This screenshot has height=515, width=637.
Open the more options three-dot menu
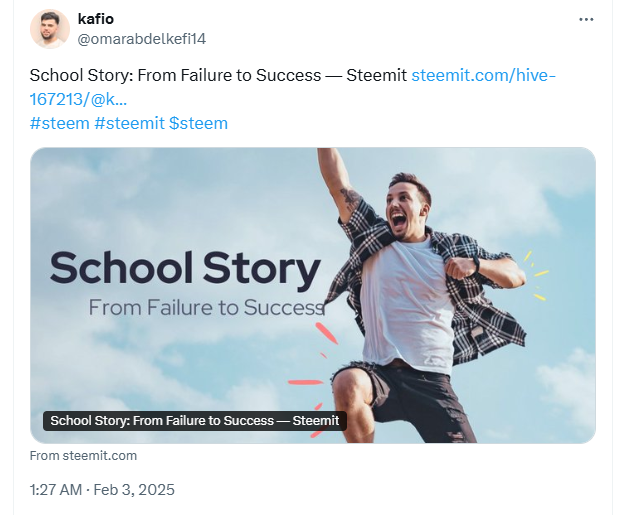pos(587,20)
